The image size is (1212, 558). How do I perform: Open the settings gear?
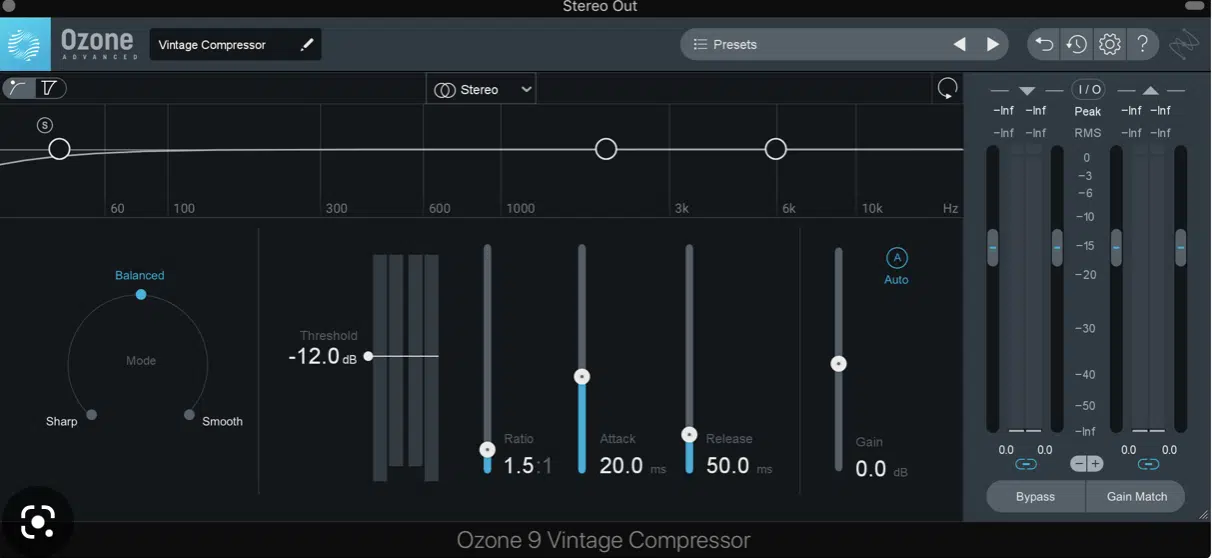pyautogui.click(x=1109, y=44)
